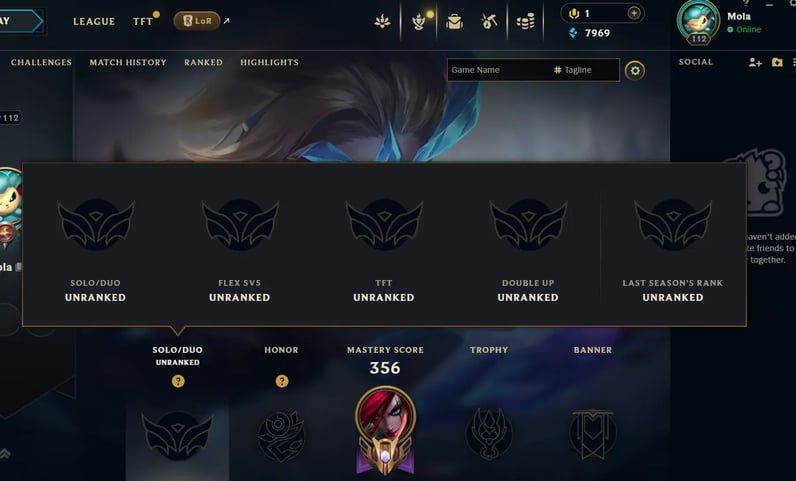The height and width of the screenshot is (481, 796).
Task: Click the Game Name search field
Action: pos(499,70)
